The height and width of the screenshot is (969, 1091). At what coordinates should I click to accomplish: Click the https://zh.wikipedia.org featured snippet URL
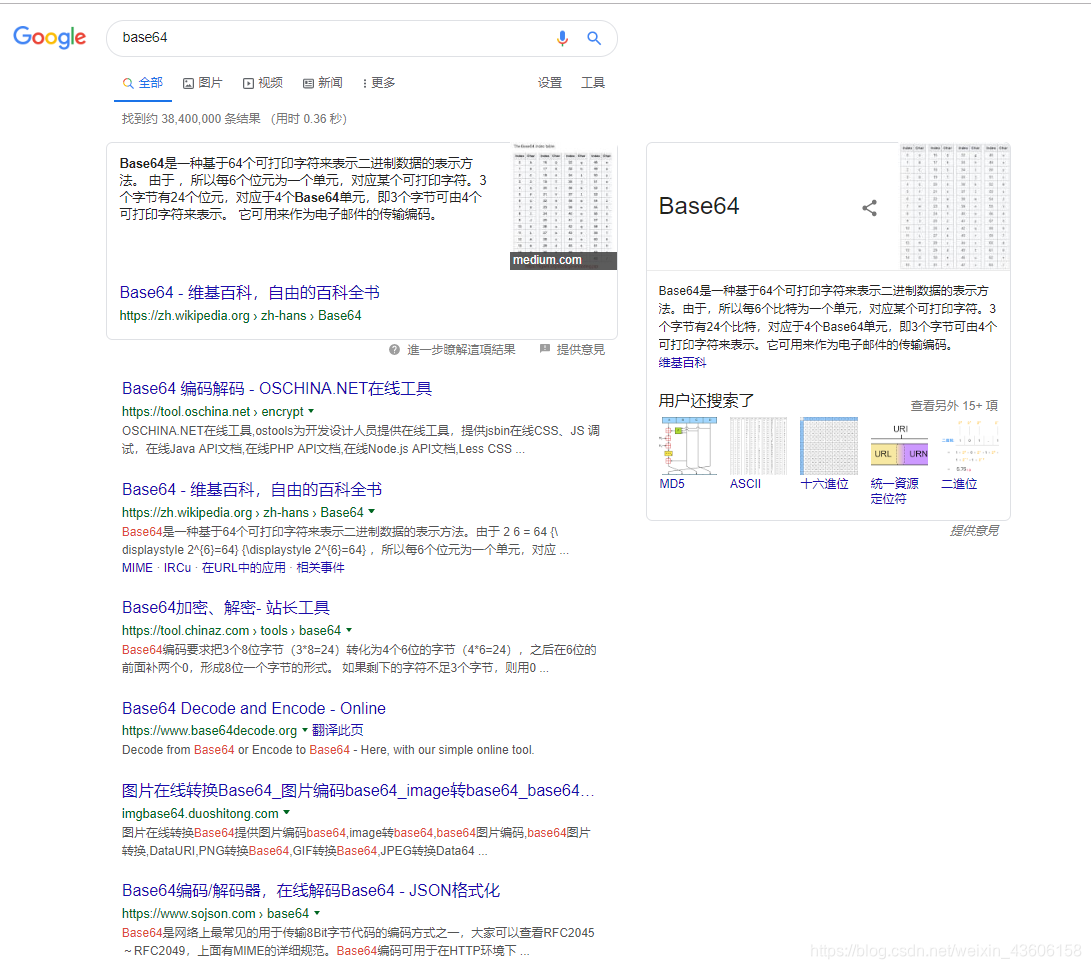pyautogui.click(x=240, y=316)
